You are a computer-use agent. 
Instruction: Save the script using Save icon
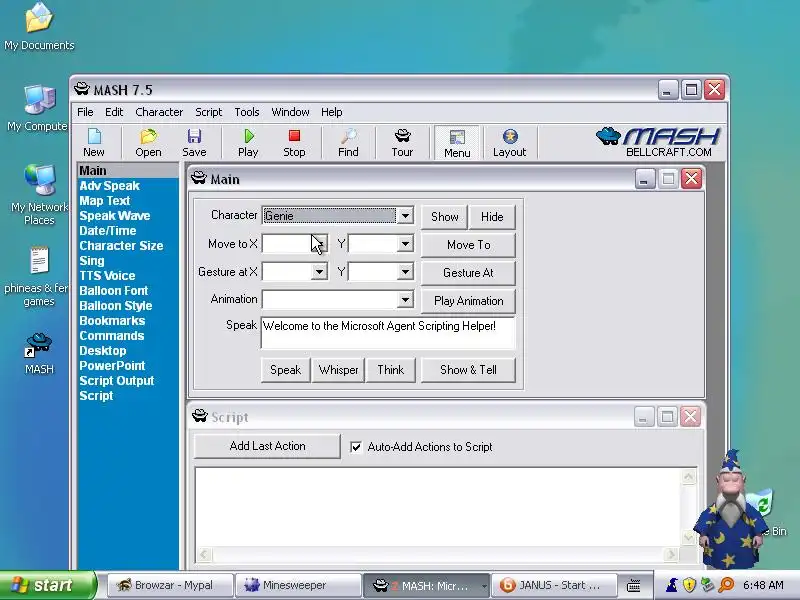click(x=194, y=143)
